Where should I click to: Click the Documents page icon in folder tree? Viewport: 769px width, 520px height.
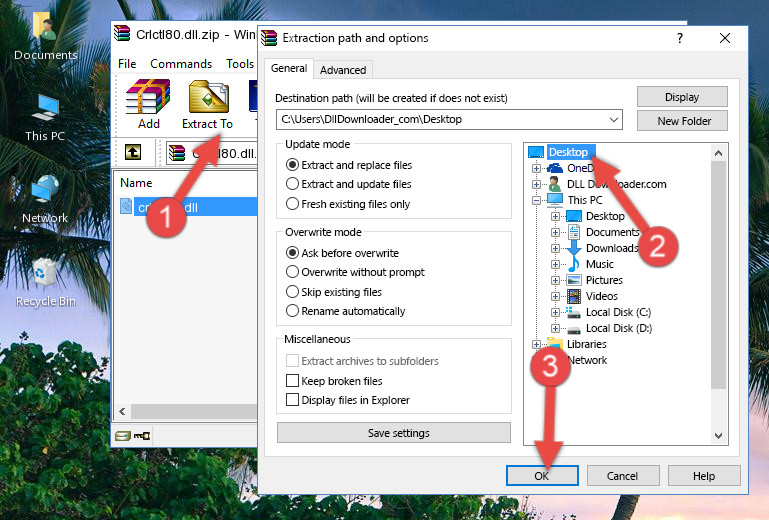click(x=573, y=232)
